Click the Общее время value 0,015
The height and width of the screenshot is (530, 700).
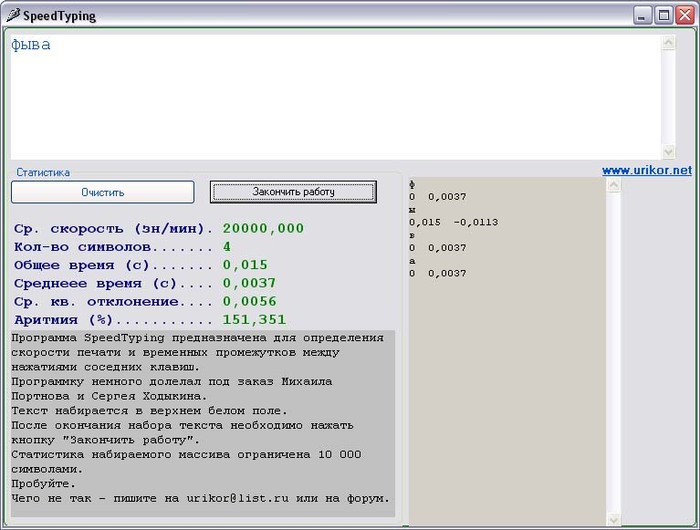(x=245, y=265)
